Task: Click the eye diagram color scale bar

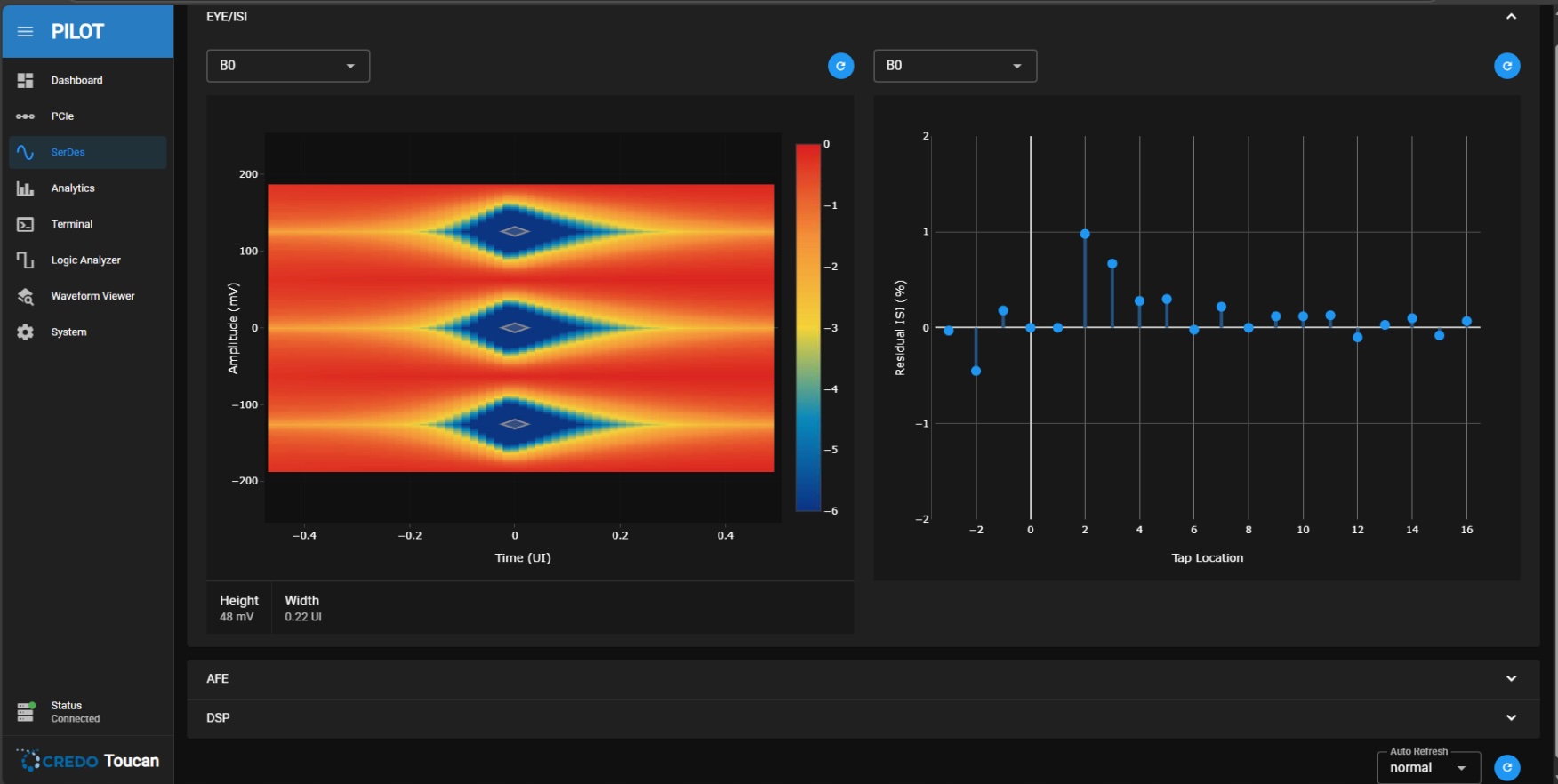Action: [x=807, y=327]
